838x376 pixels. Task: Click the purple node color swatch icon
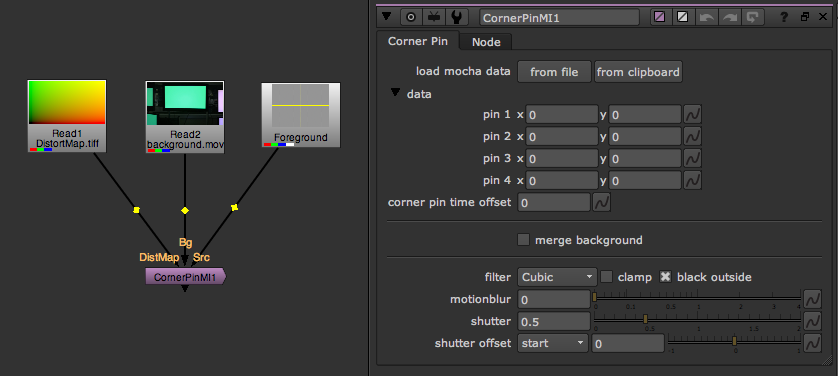coord(660,17)
